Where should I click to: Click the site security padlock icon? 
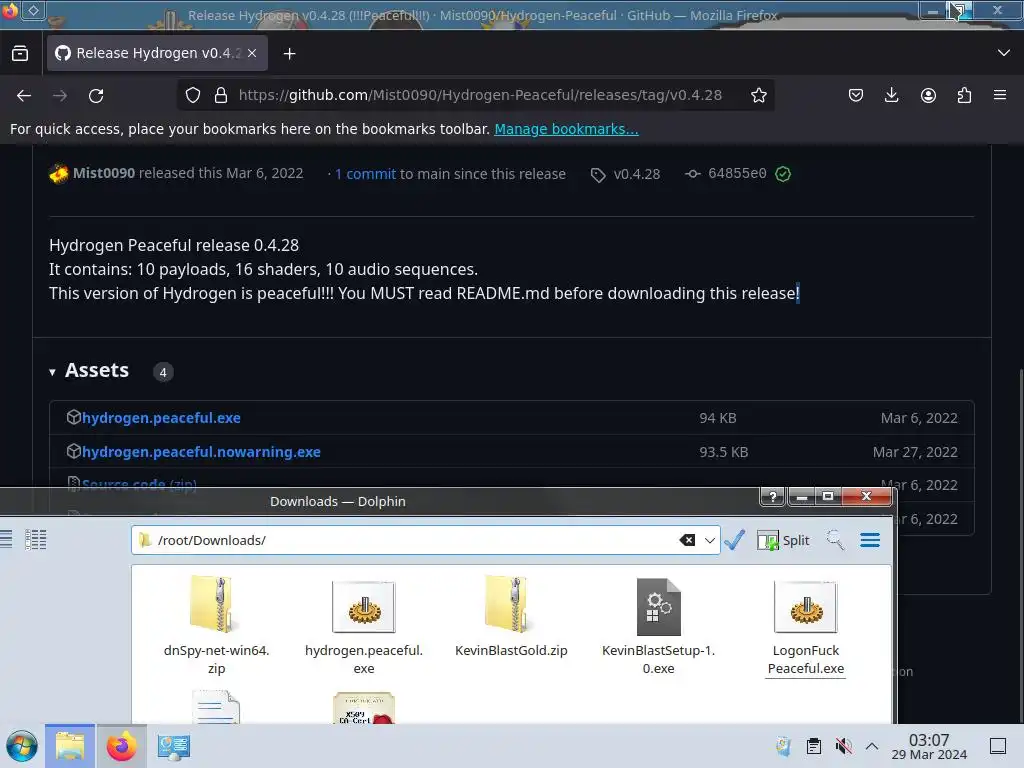pyautogui.click(x=221, y=95)
